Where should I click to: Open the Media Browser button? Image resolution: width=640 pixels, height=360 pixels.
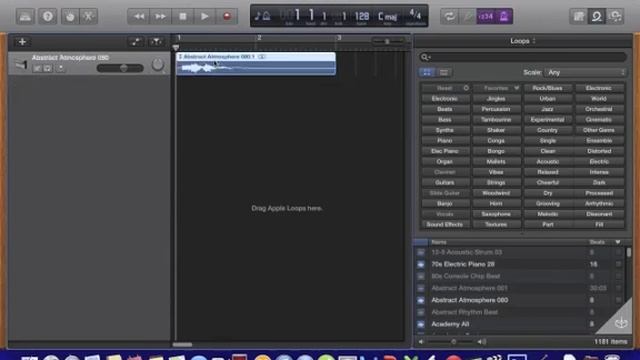(x=615, y=16)
